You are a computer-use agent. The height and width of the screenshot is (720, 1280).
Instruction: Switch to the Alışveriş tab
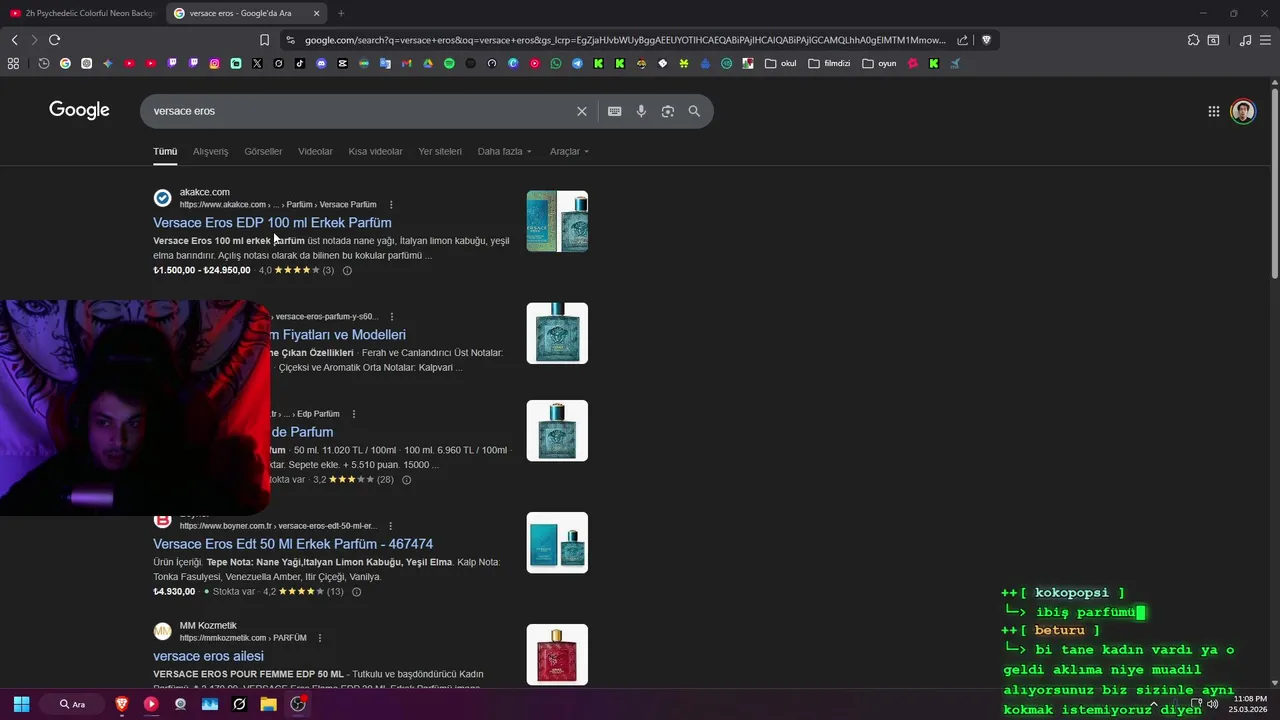[x=211, y=151]
